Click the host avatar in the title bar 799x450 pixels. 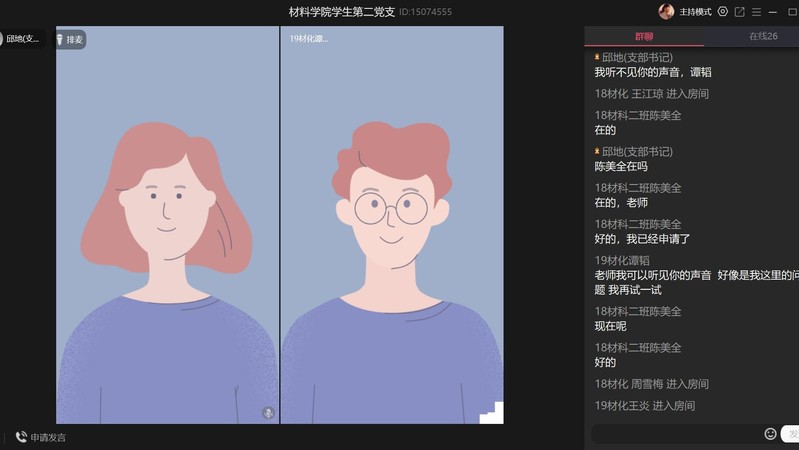tap(666, 12)
